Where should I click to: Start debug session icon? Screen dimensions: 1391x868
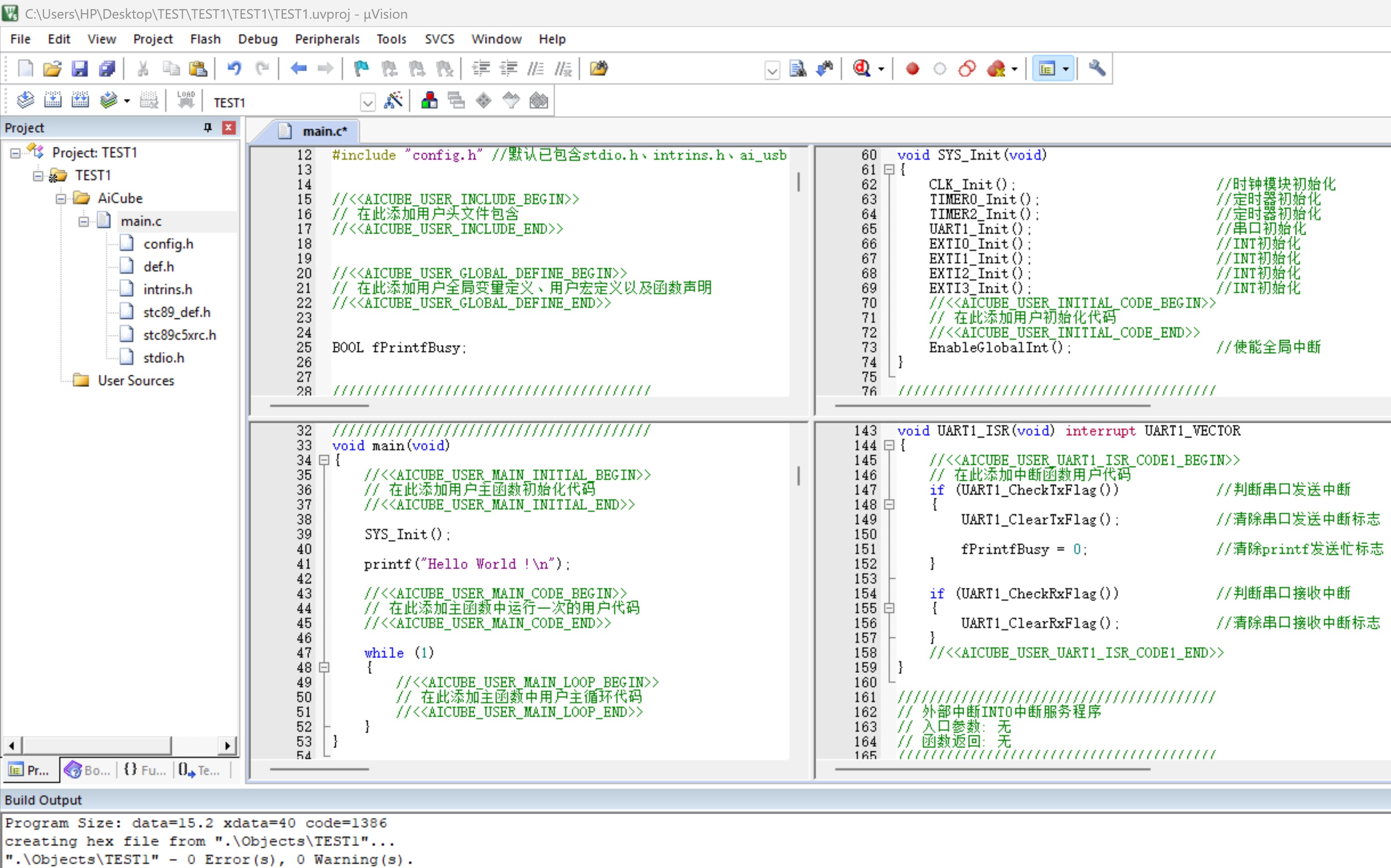pos(862,69)
